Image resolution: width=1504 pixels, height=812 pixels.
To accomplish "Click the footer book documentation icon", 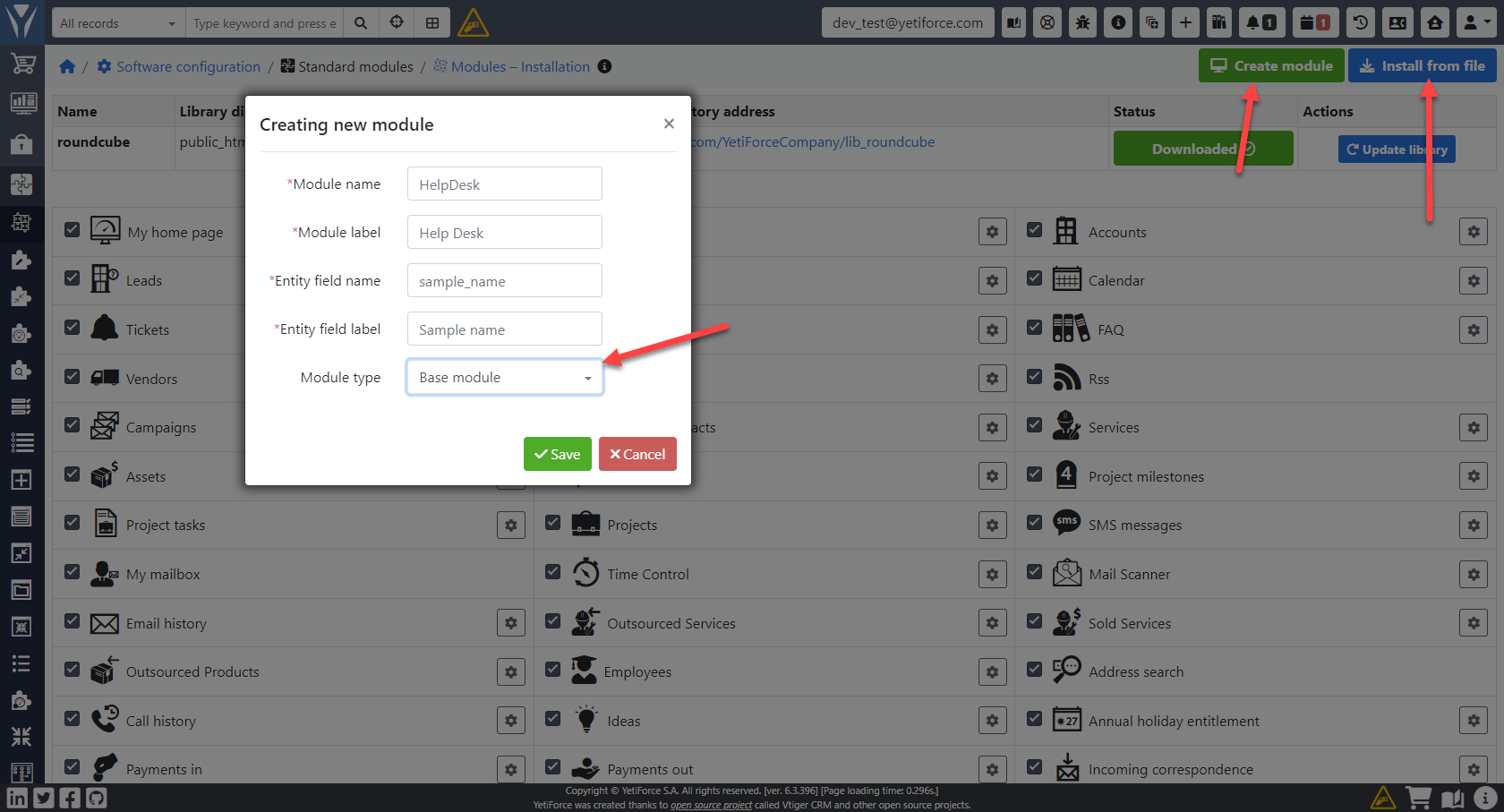I will (x=1452, y=798).
